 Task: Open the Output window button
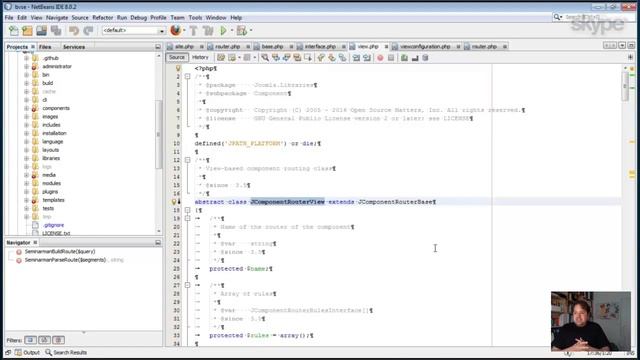(x=27, y=352)
